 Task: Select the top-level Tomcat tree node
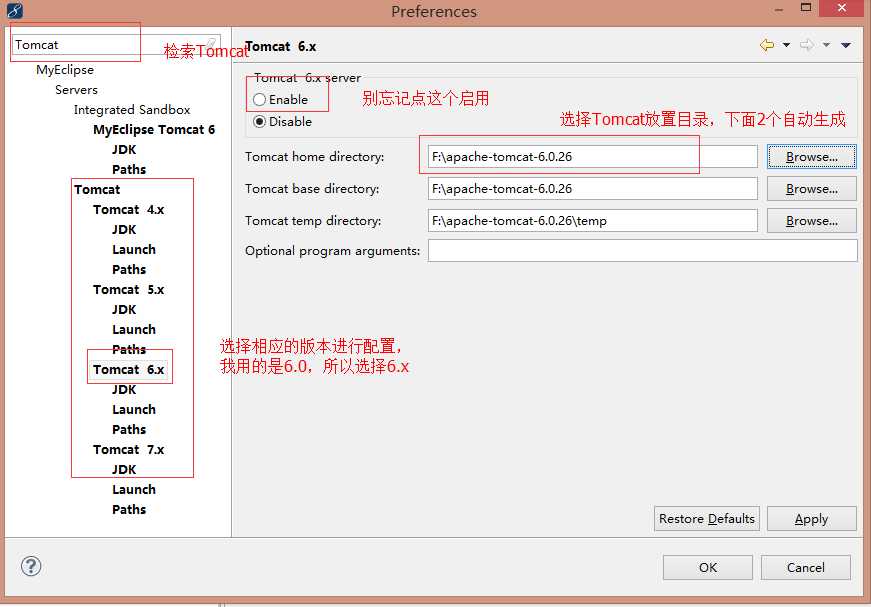click(x=97, y=189)
